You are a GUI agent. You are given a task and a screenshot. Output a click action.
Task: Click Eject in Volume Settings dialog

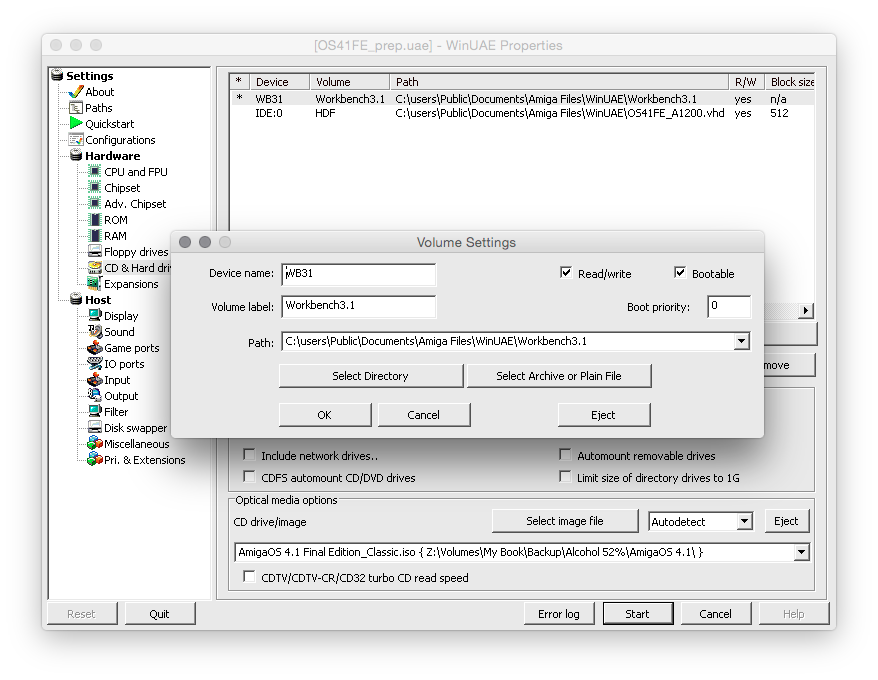pos(604,415)
